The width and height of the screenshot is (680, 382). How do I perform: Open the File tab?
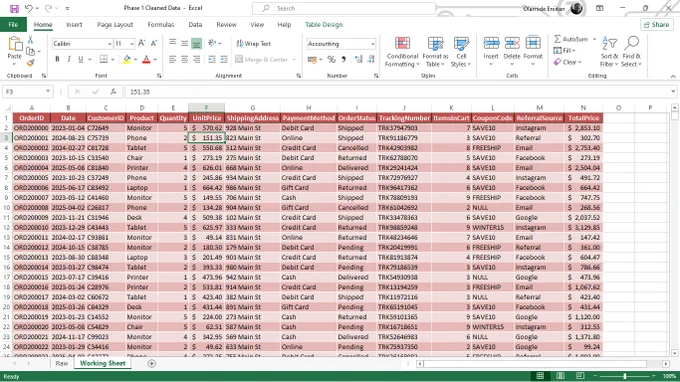(x=13, y=25)
